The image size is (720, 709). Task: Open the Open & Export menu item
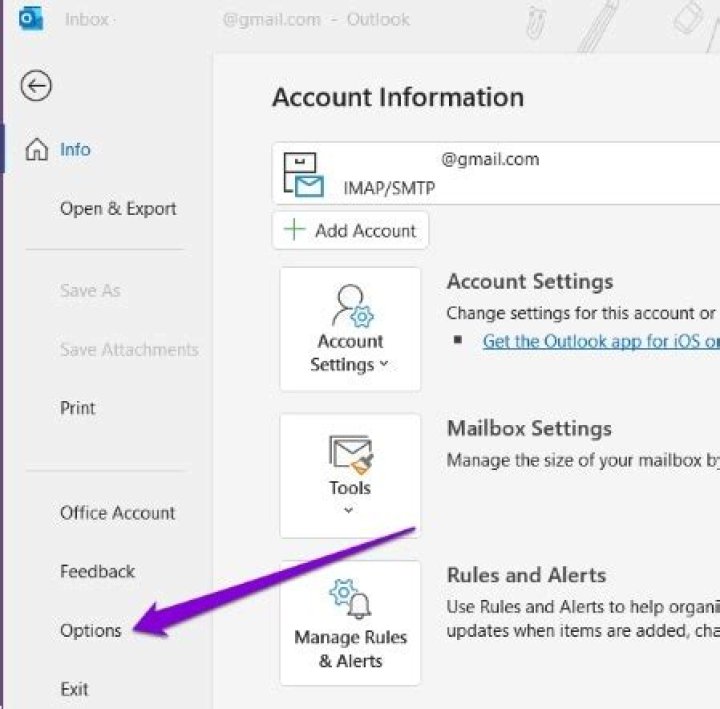[x=118, y=209]
